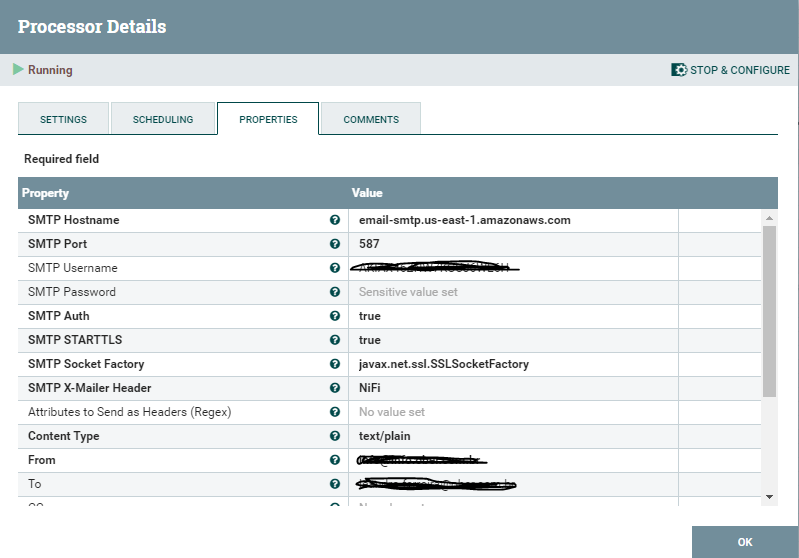Click help icon for SMTP Auth
Screen dimensions: 799x558
[x=335, y=315]
